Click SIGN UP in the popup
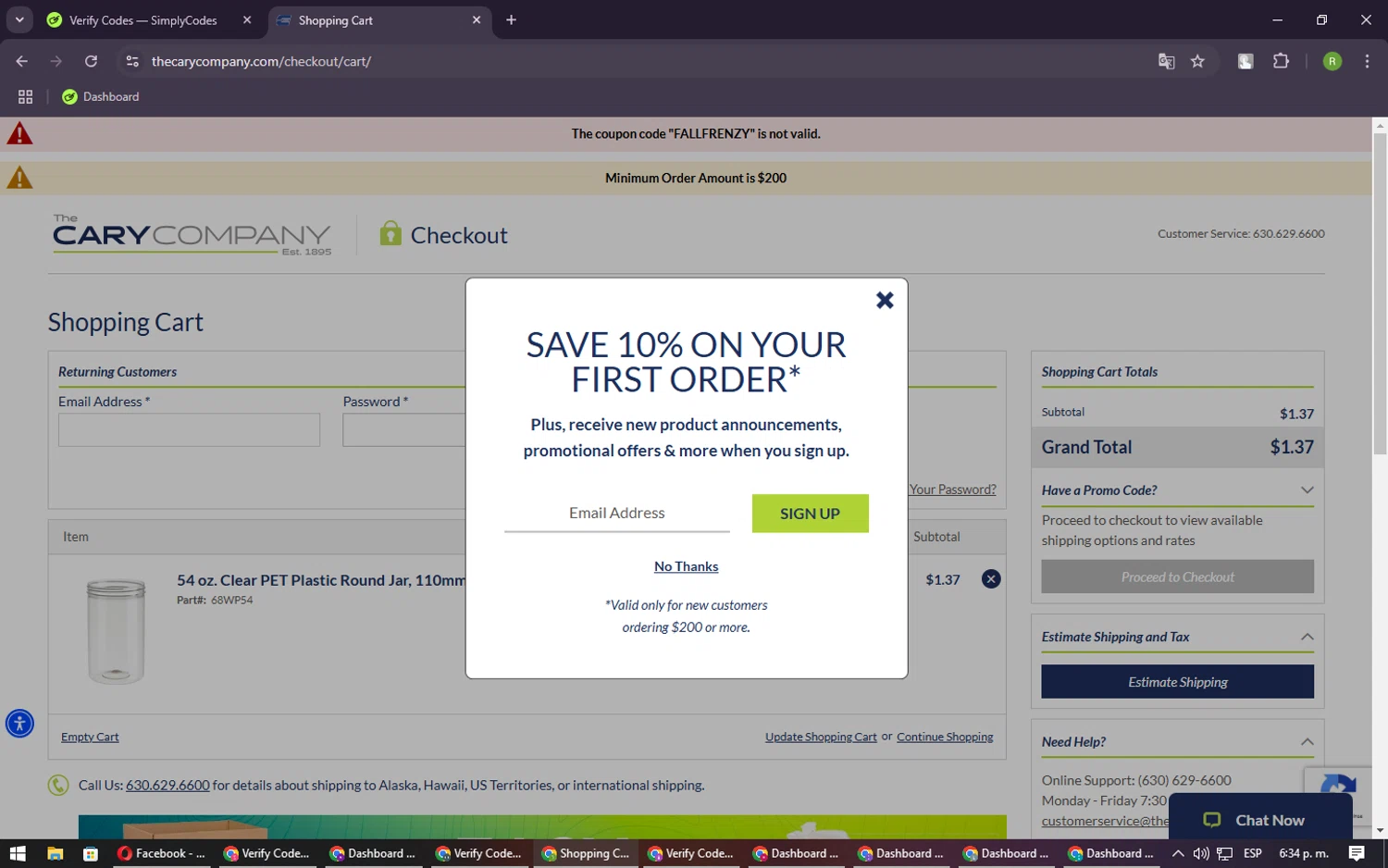Image resolution: width=1388 pixels, height=868 pixels. pyautogui.click(x=810, y=514)
